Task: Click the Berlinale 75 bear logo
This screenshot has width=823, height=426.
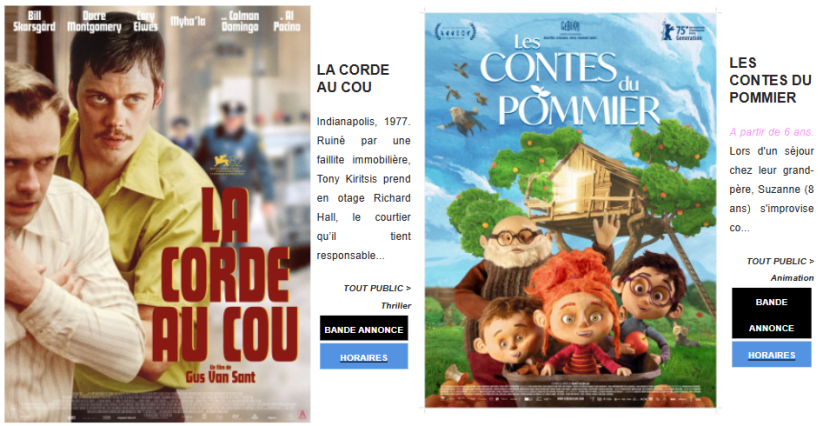Action: [x=681, y=30]
